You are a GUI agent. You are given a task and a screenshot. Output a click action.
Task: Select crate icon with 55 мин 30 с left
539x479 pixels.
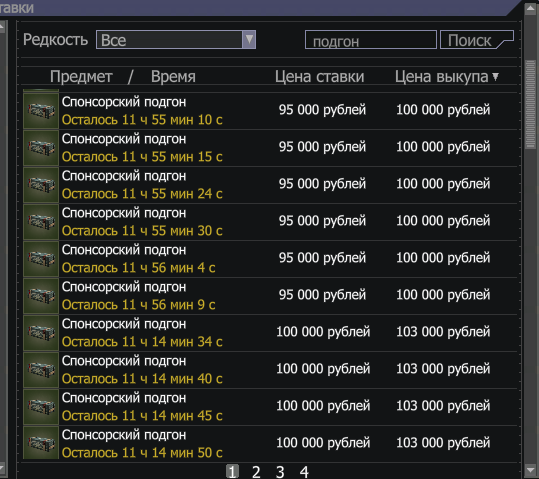(41, 222)
